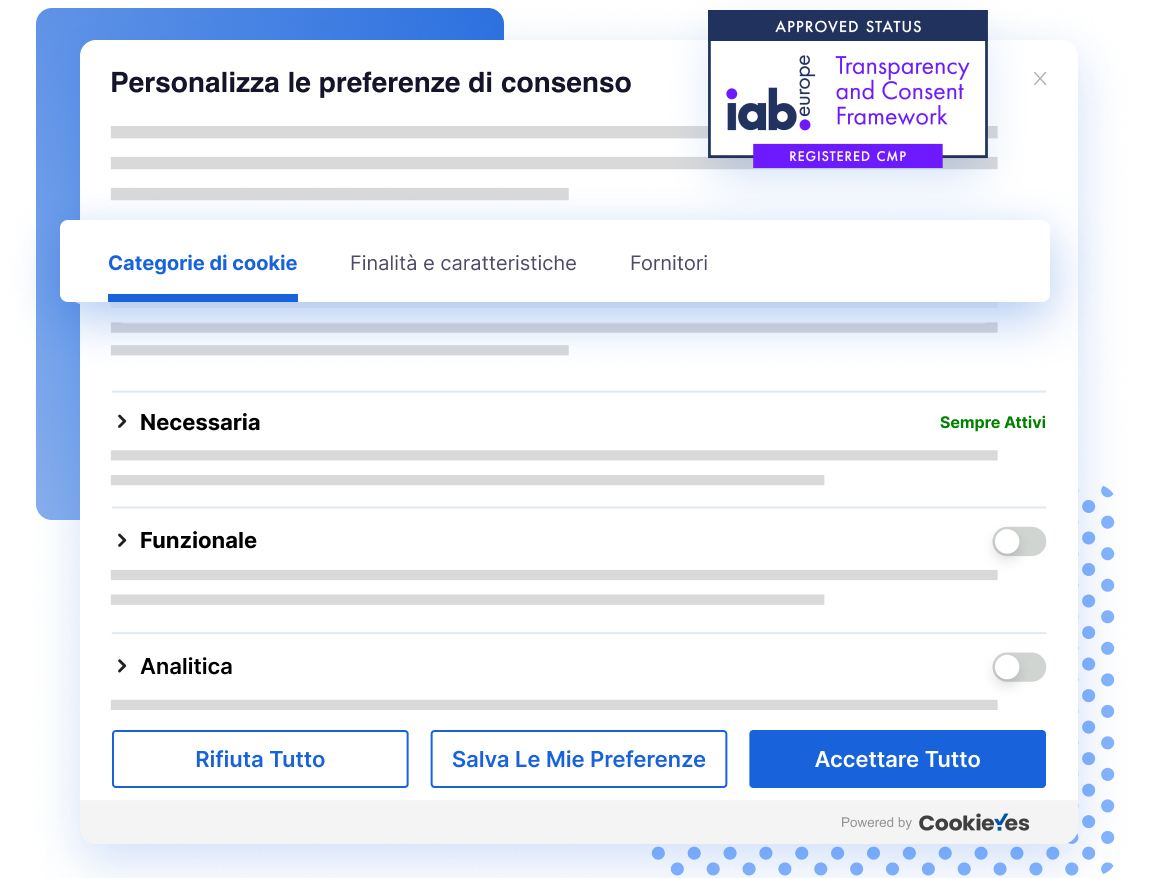Viewport: 1152px width, 878px height.
Task: Click the chevron beside Analitica
Action: [123, 666]
